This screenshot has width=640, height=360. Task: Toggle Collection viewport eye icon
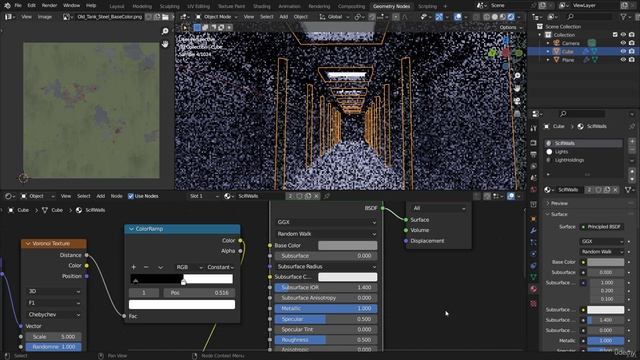pos(623,35)
